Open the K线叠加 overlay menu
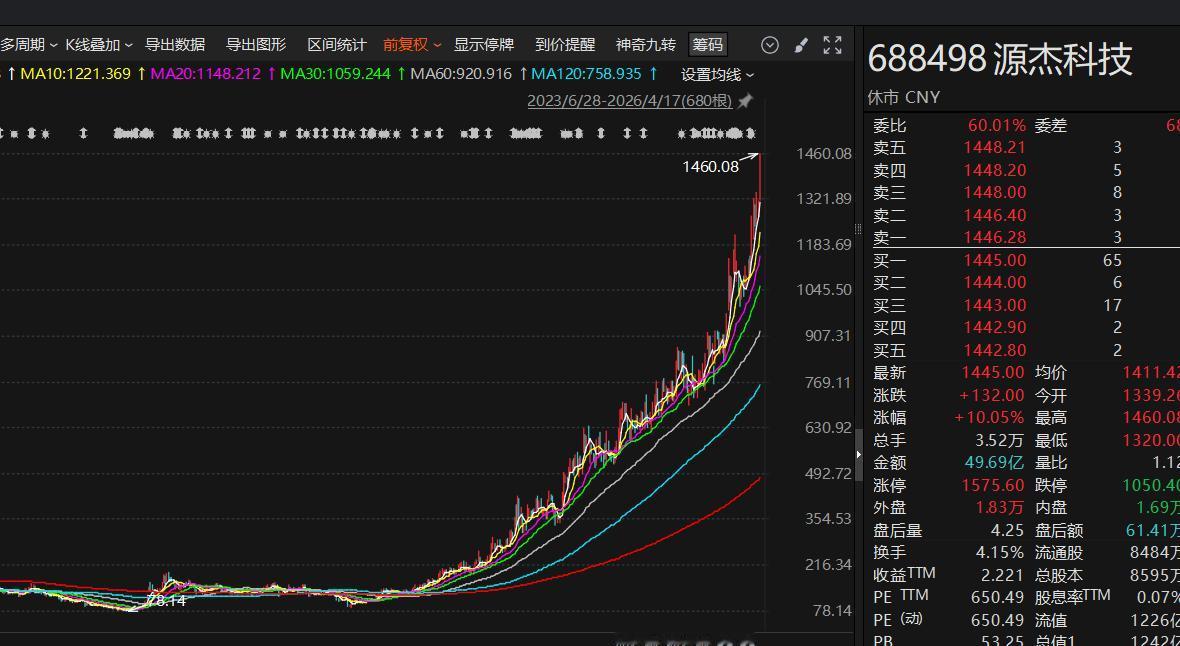Viewport: 1180px width, 646px height. 95,44
